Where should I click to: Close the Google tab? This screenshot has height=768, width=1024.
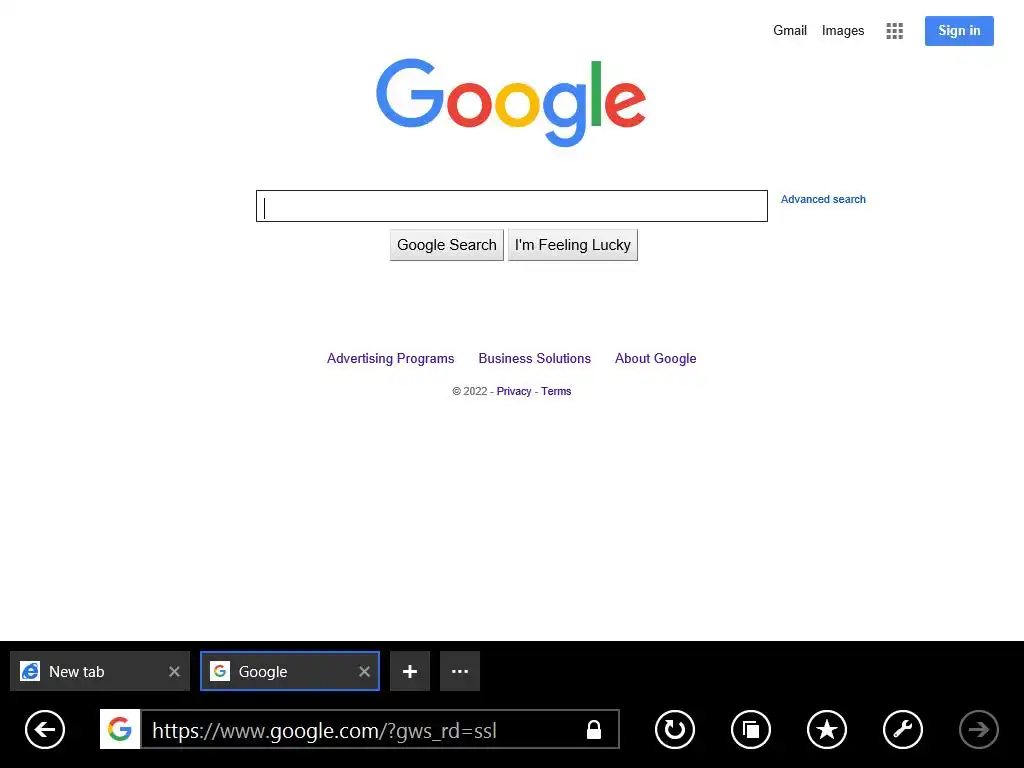364,671
